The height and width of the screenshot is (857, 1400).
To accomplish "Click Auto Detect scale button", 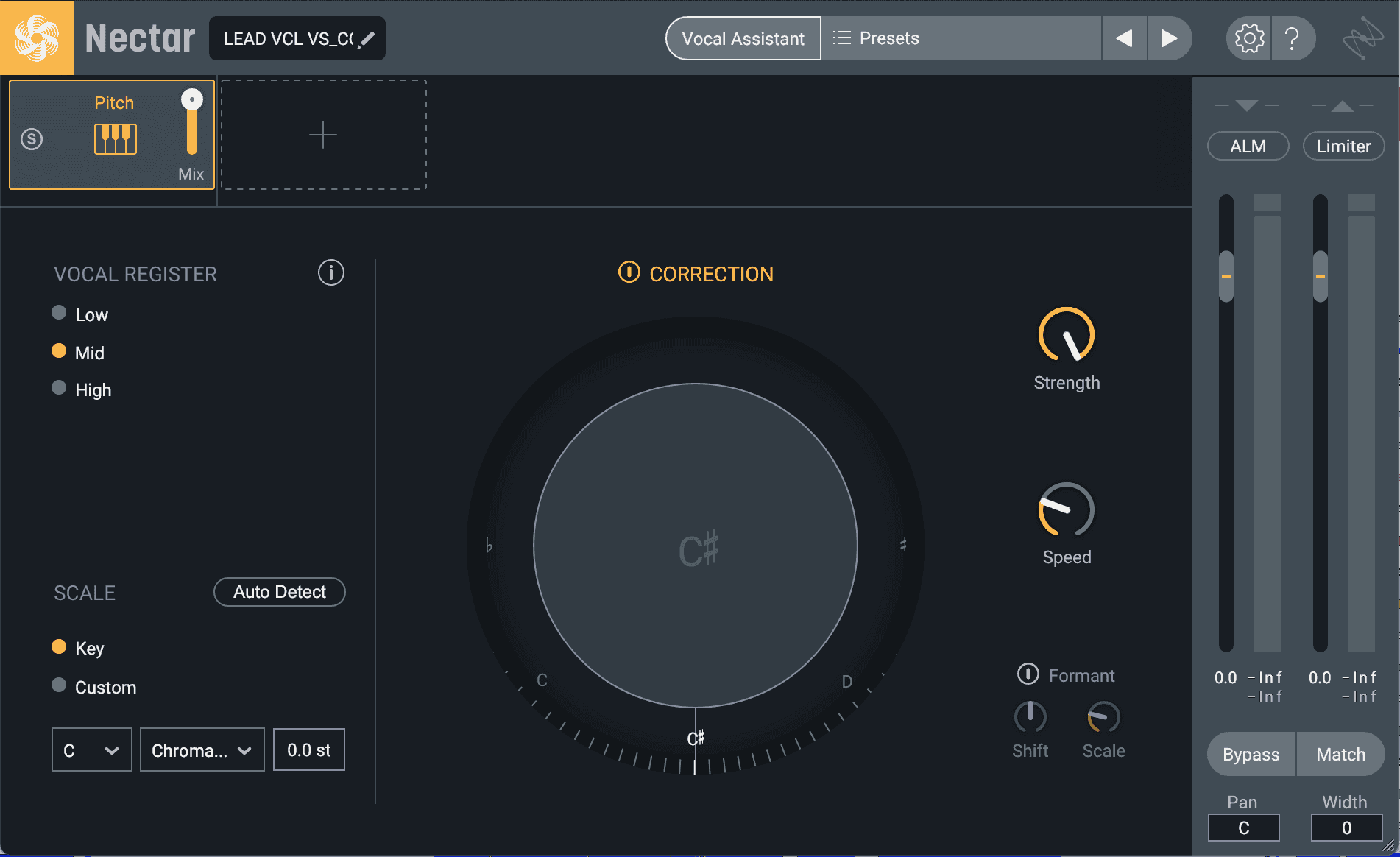I will [280, 592].
